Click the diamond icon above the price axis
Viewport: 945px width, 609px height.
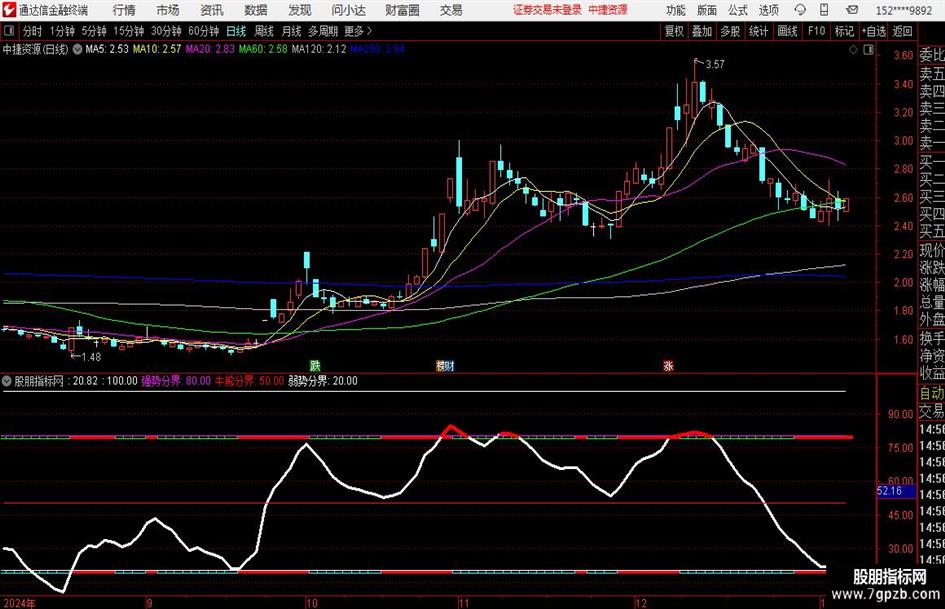pyautogui.click(x=853, y=50)
